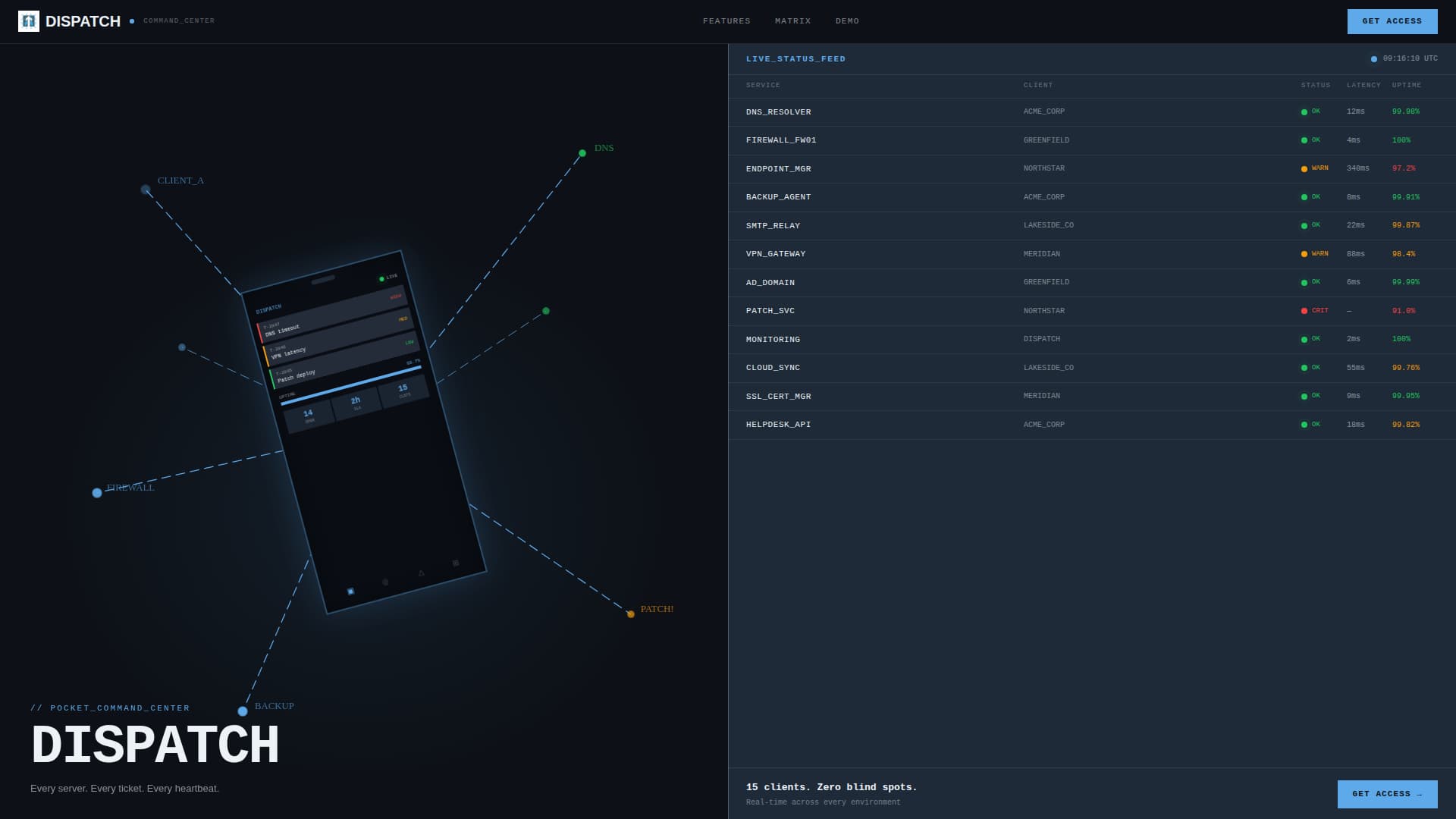Select the HELPDESK_API service name
This screenshot has height=819, width=1456.
778,425
